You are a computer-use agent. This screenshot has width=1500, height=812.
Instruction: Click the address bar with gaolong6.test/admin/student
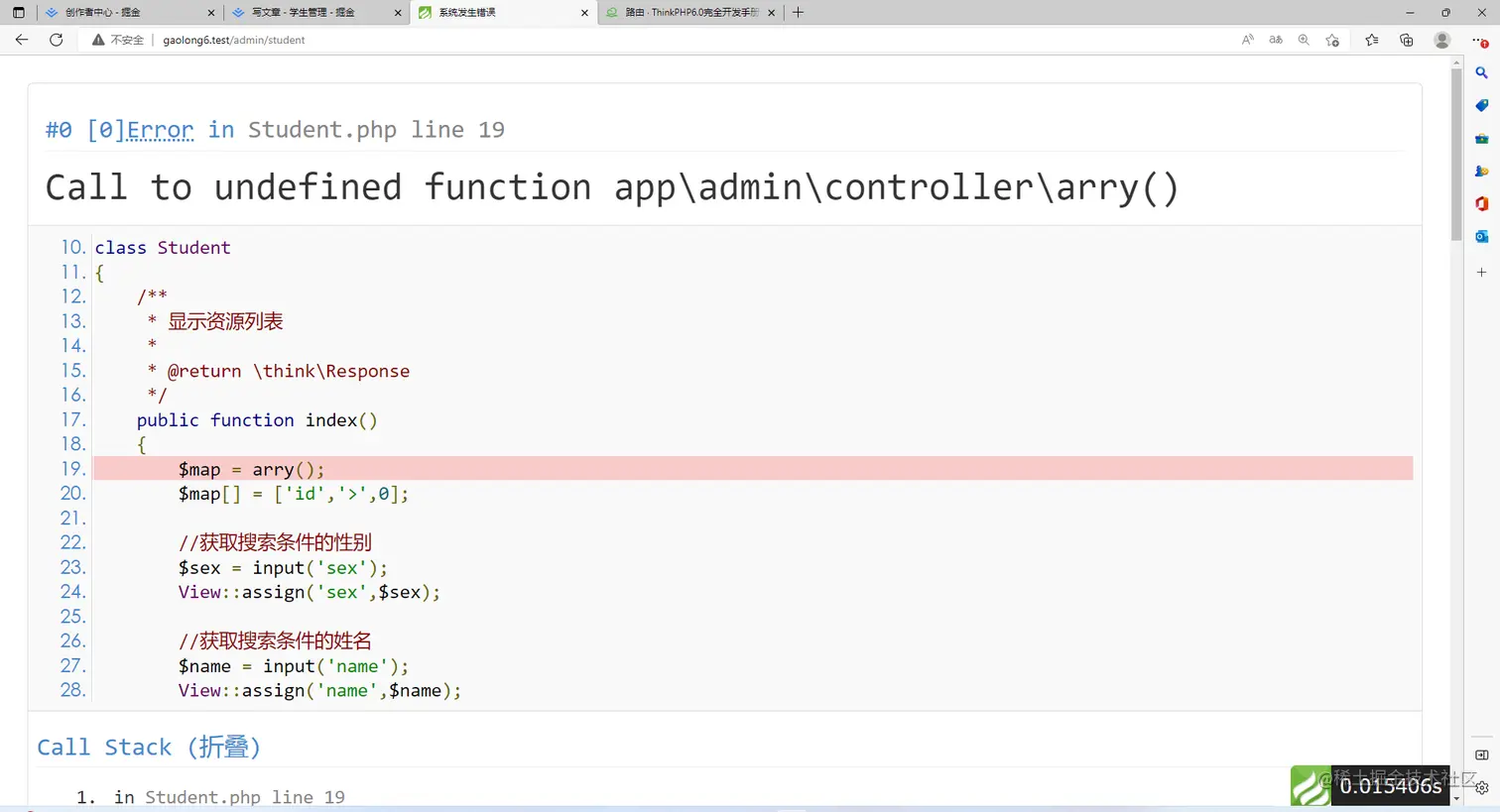coord(234,40)
